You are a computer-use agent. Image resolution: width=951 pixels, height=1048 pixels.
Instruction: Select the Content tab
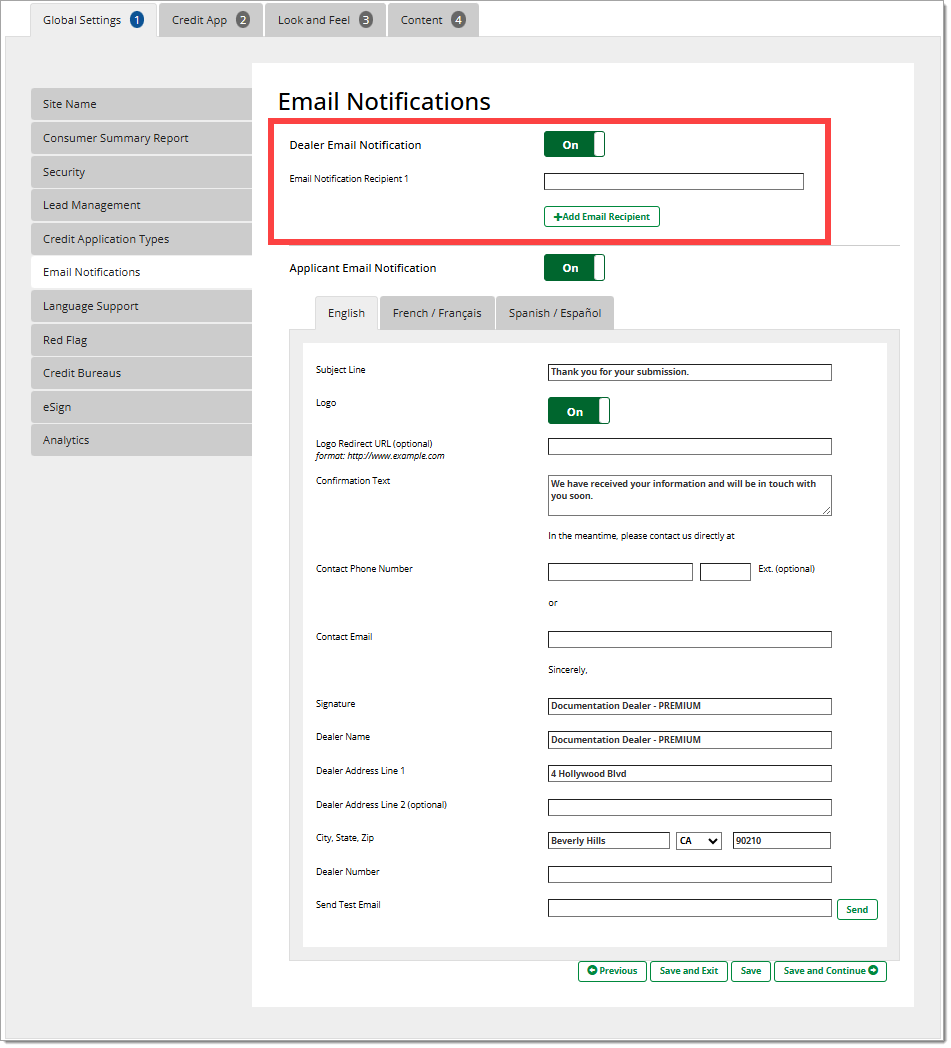[433, 20]
